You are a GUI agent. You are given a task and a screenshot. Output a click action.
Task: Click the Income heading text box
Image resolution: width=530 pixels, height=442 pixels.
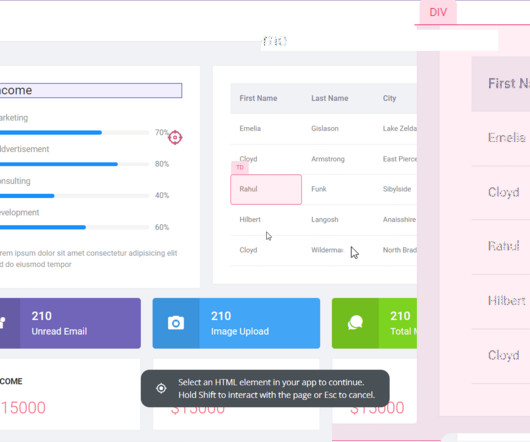(91, 91)
